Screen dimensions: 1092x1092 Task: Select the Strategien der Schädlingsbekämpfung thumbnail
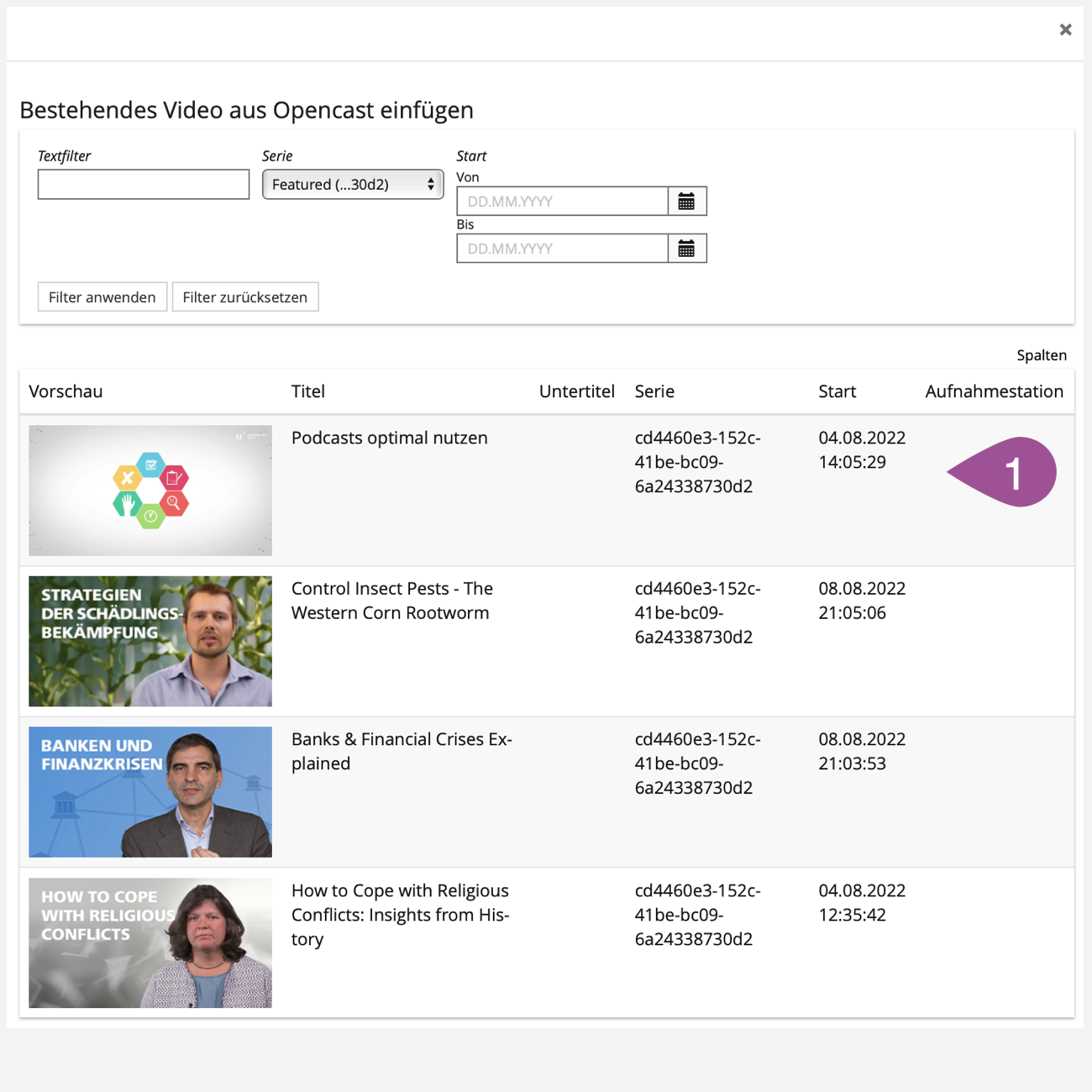(150, 641)
